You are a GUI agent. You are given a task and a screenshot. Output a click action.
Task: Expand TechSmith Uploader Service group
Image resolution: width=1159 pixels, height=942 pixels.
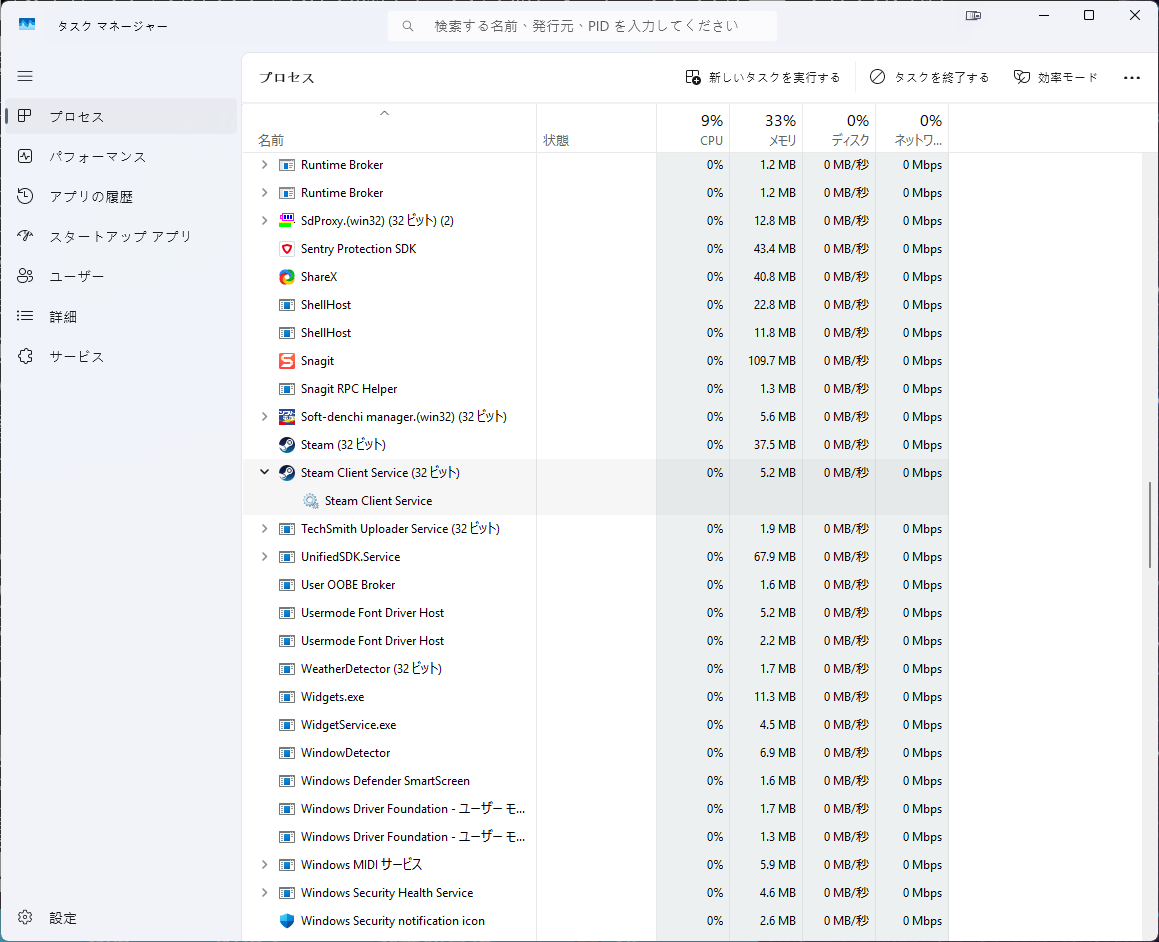(265, 529)
